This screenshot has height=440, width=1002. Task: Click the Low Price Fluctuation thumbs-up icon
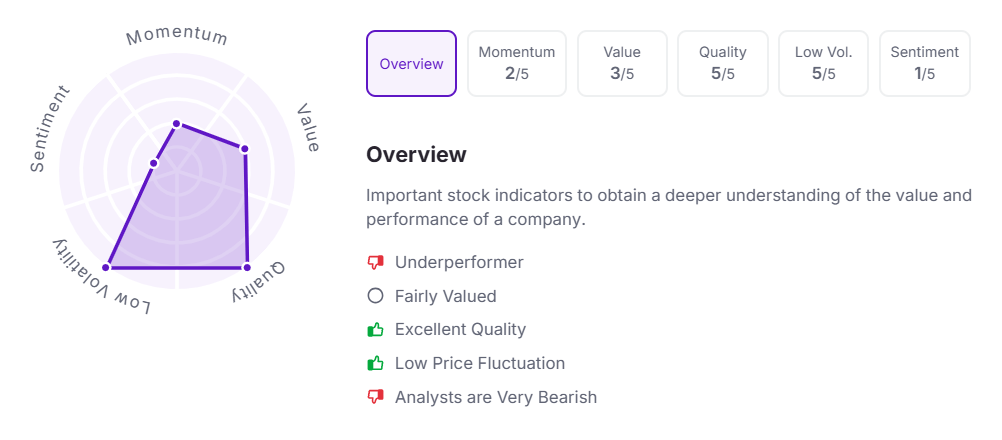coord(376,364)
